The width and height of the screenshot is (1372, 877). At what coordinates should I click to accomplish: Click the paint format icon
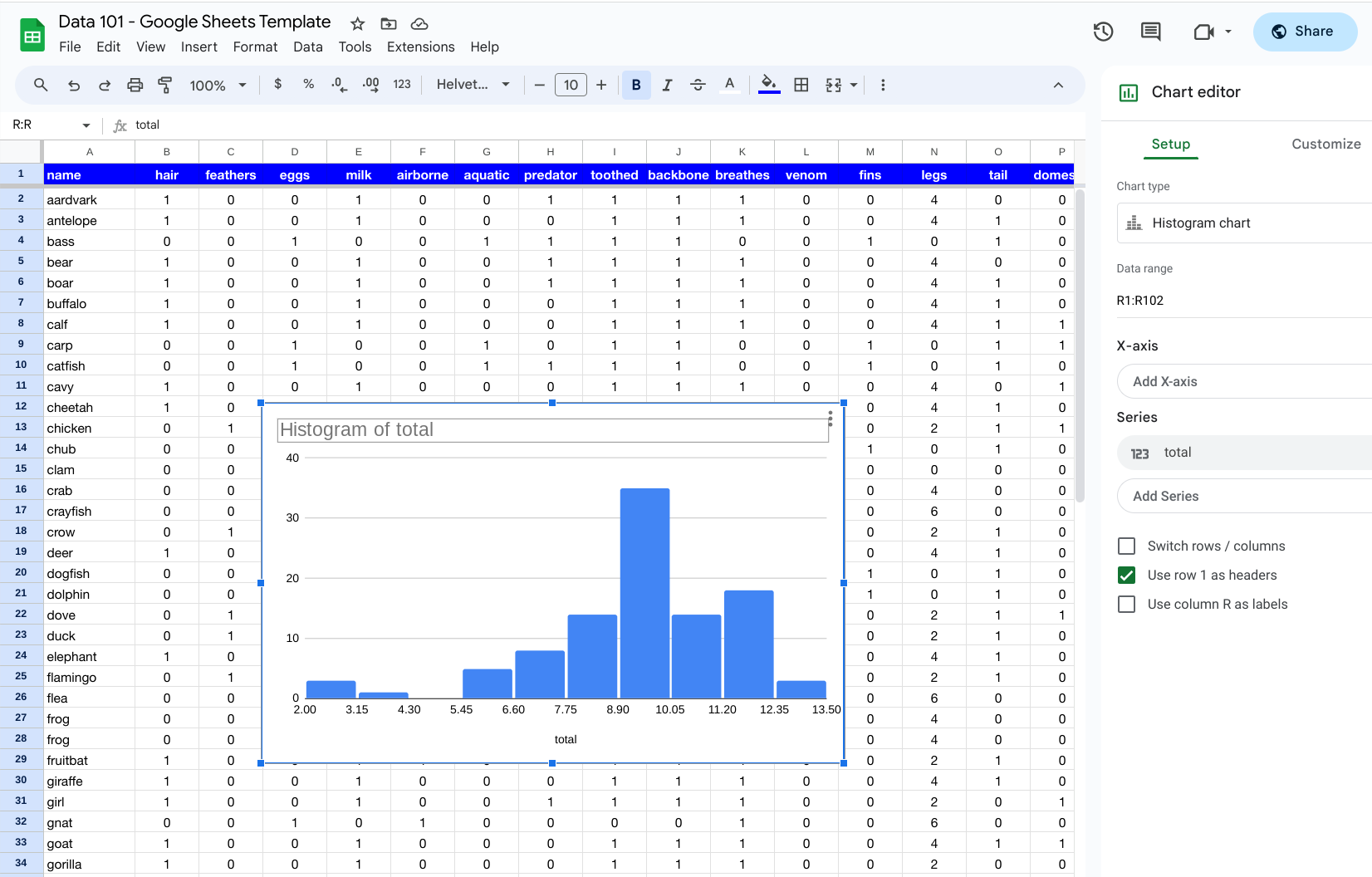click(165, 85)
